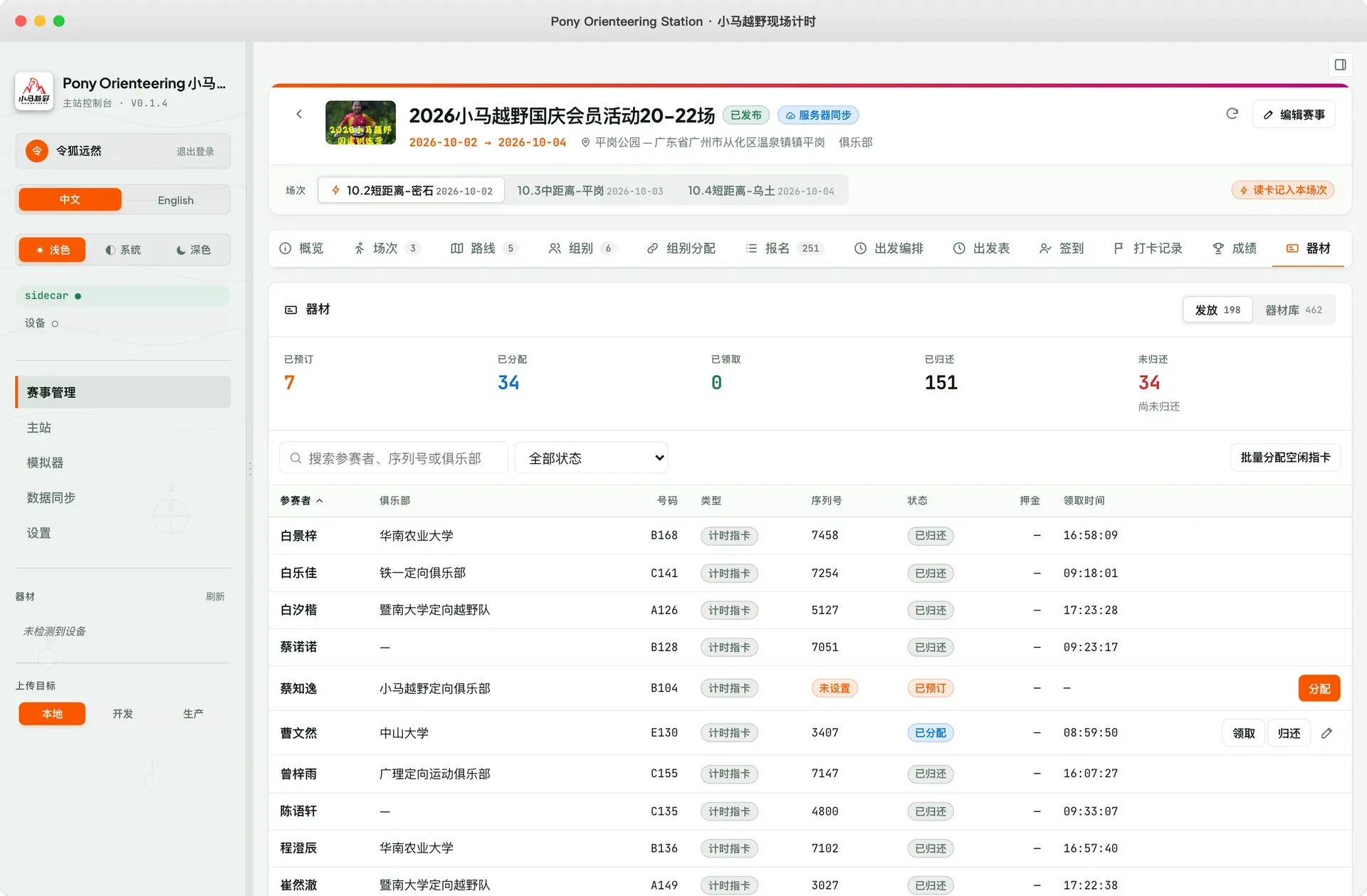
Task: Click 领取 button for 曹文然
Action: pos(1244,733)
